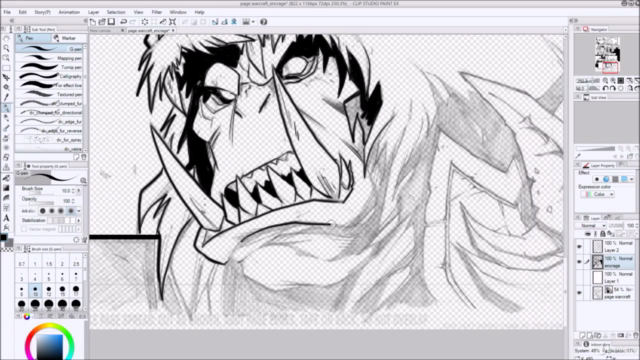The width and height of the screenshot is (640, 360).
Task: Select the Auto select wand tool
Action: 6,87
